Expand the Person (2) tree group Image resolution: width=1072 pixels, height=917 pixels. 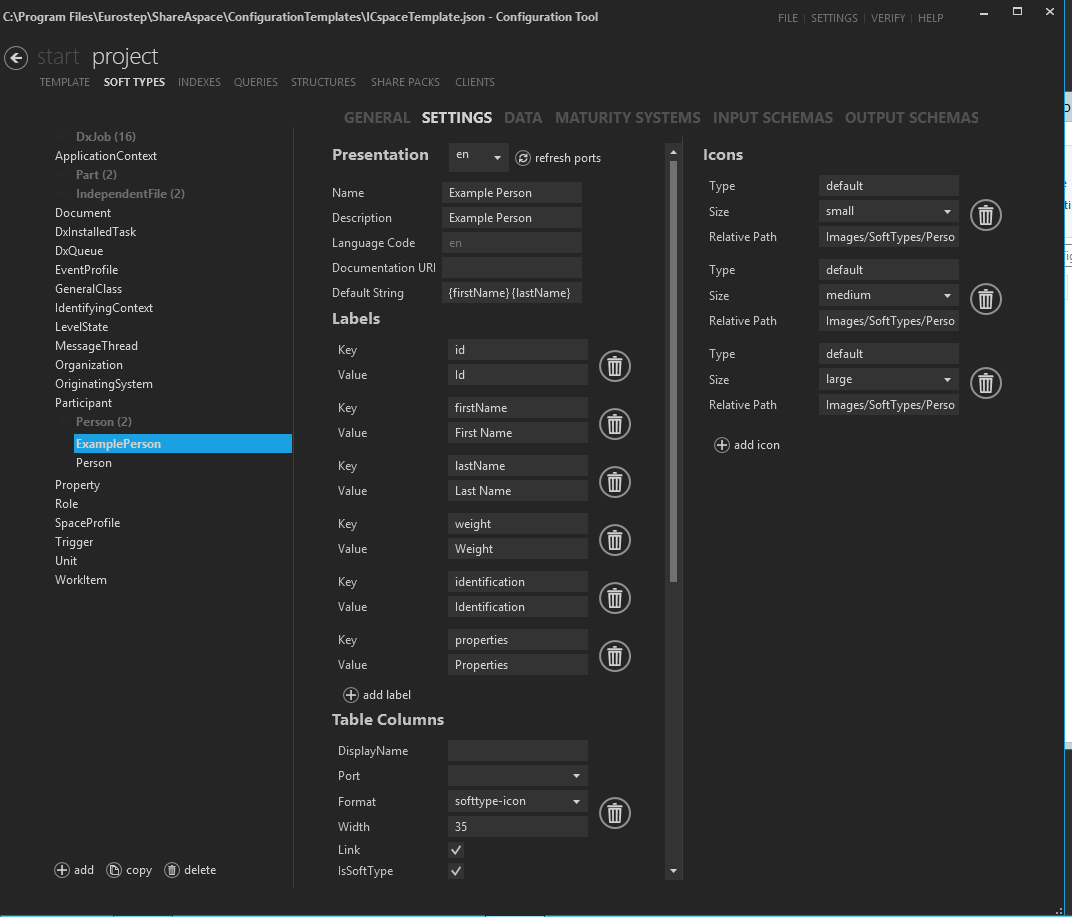tap(64, 422)
